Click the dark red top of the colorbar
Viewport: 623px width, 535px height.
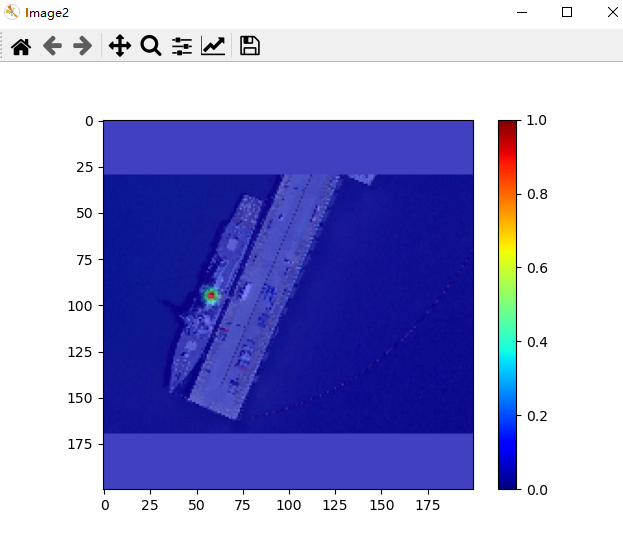(x=508, y=125)
